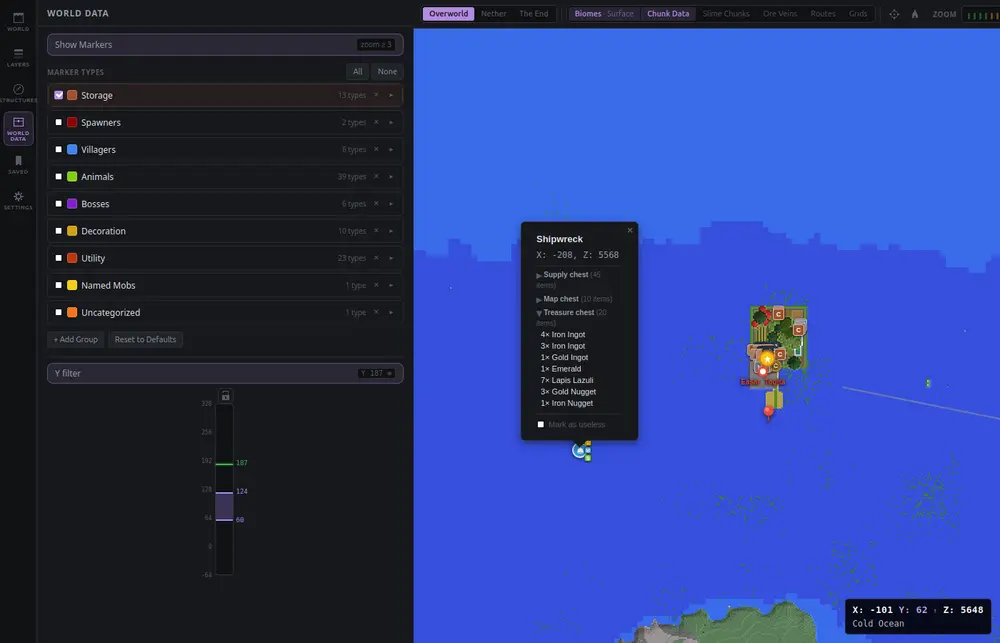Collapse the Show Markers section header
This screenshot has height=643, width=1000.
coord(225,45)
